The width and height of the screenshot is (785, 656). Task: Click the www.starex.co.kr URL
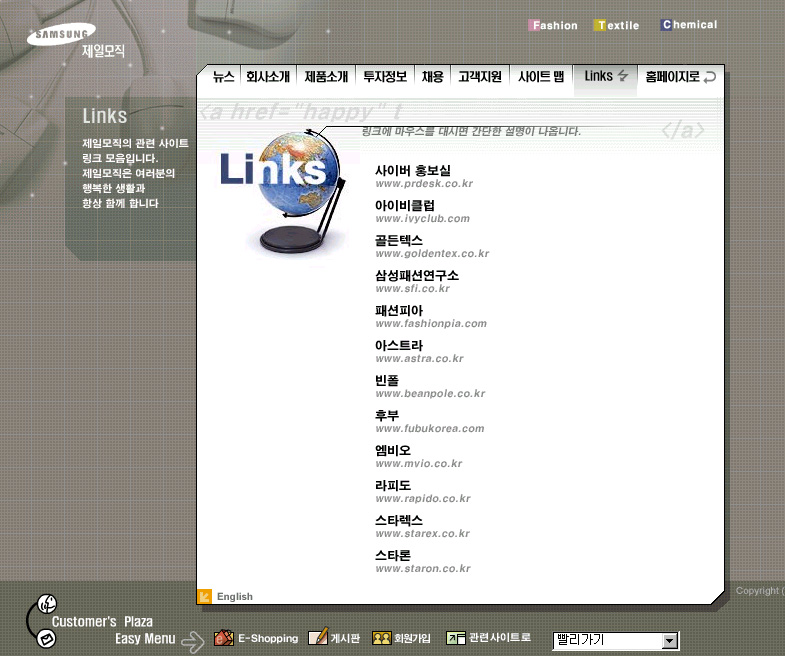[x=423, y=534]
